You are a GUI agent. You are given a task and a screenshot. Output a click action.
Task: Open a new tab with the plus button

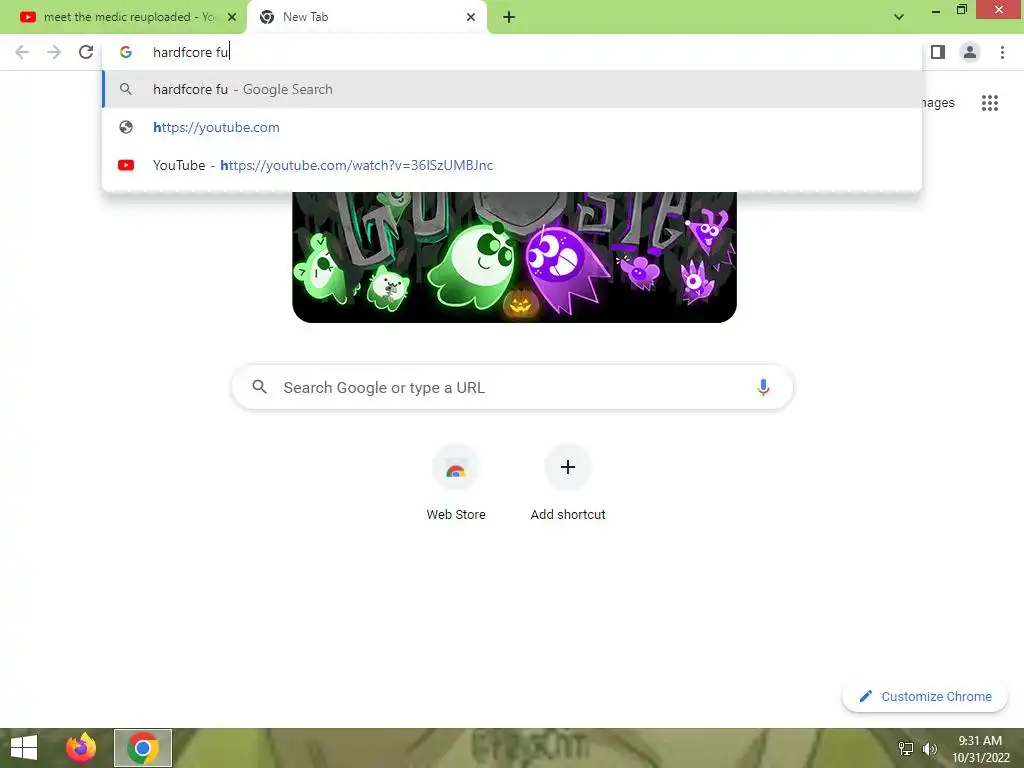[x=509, y=18]
